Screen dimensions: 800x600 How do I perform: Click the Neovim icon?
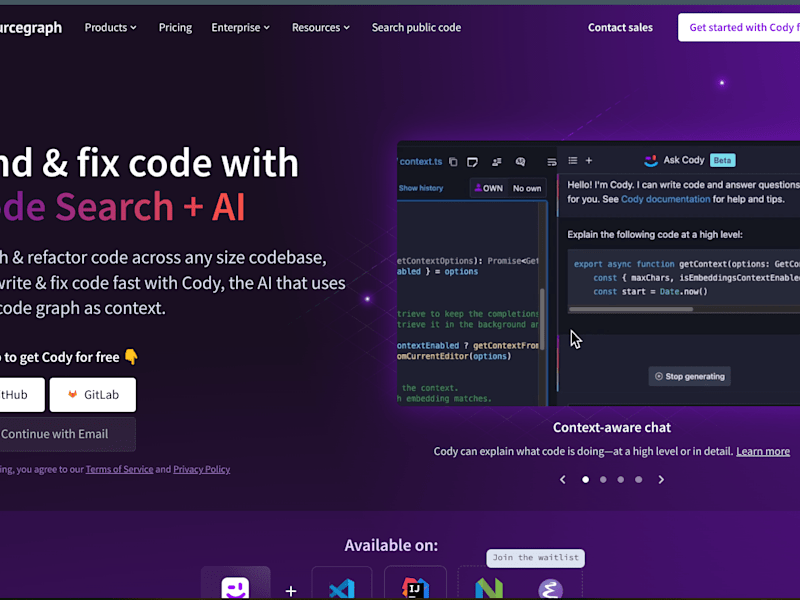point(489,588)
